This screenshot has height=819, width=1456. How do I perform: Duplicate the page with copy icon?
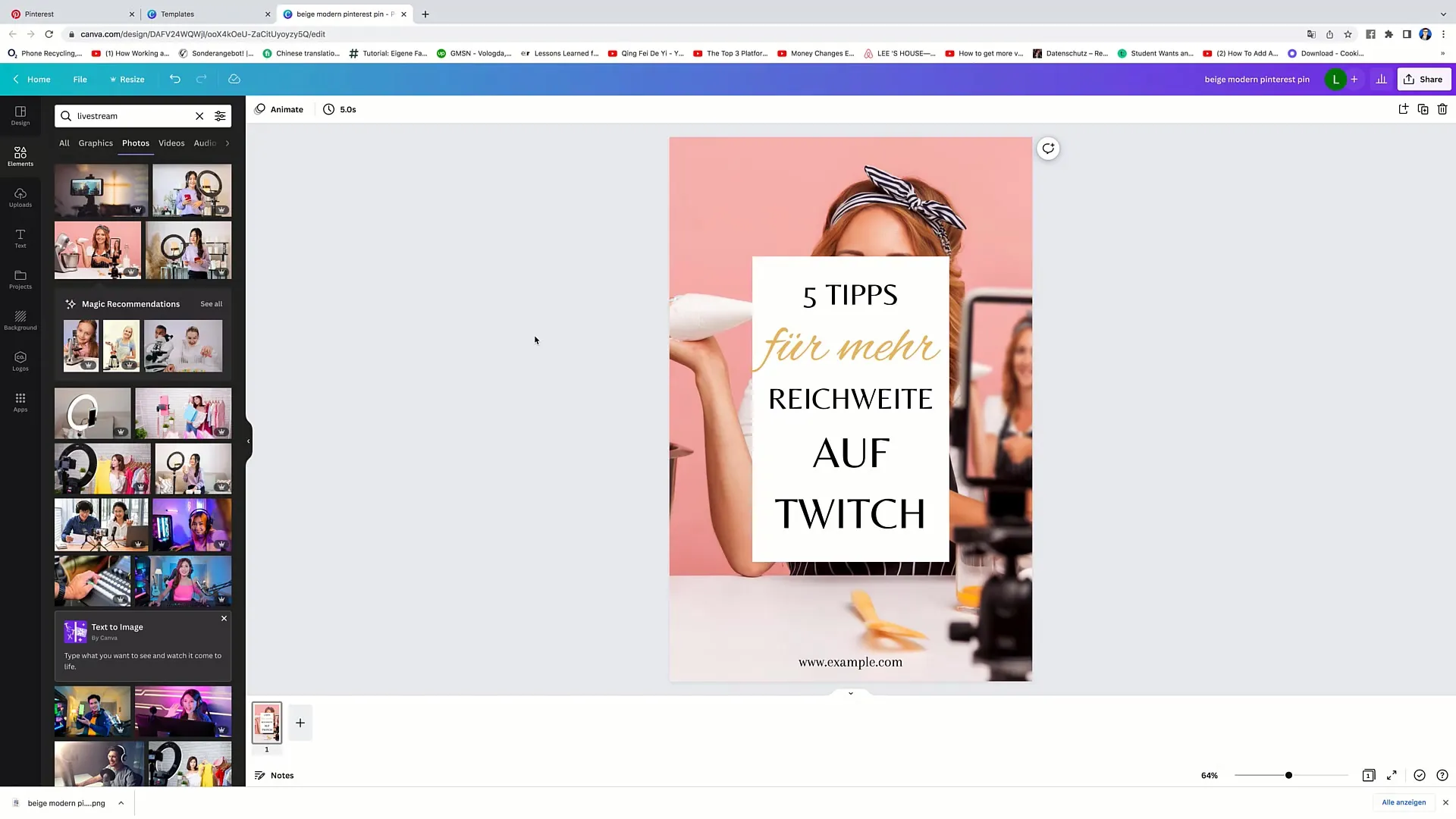(1423, 109)
